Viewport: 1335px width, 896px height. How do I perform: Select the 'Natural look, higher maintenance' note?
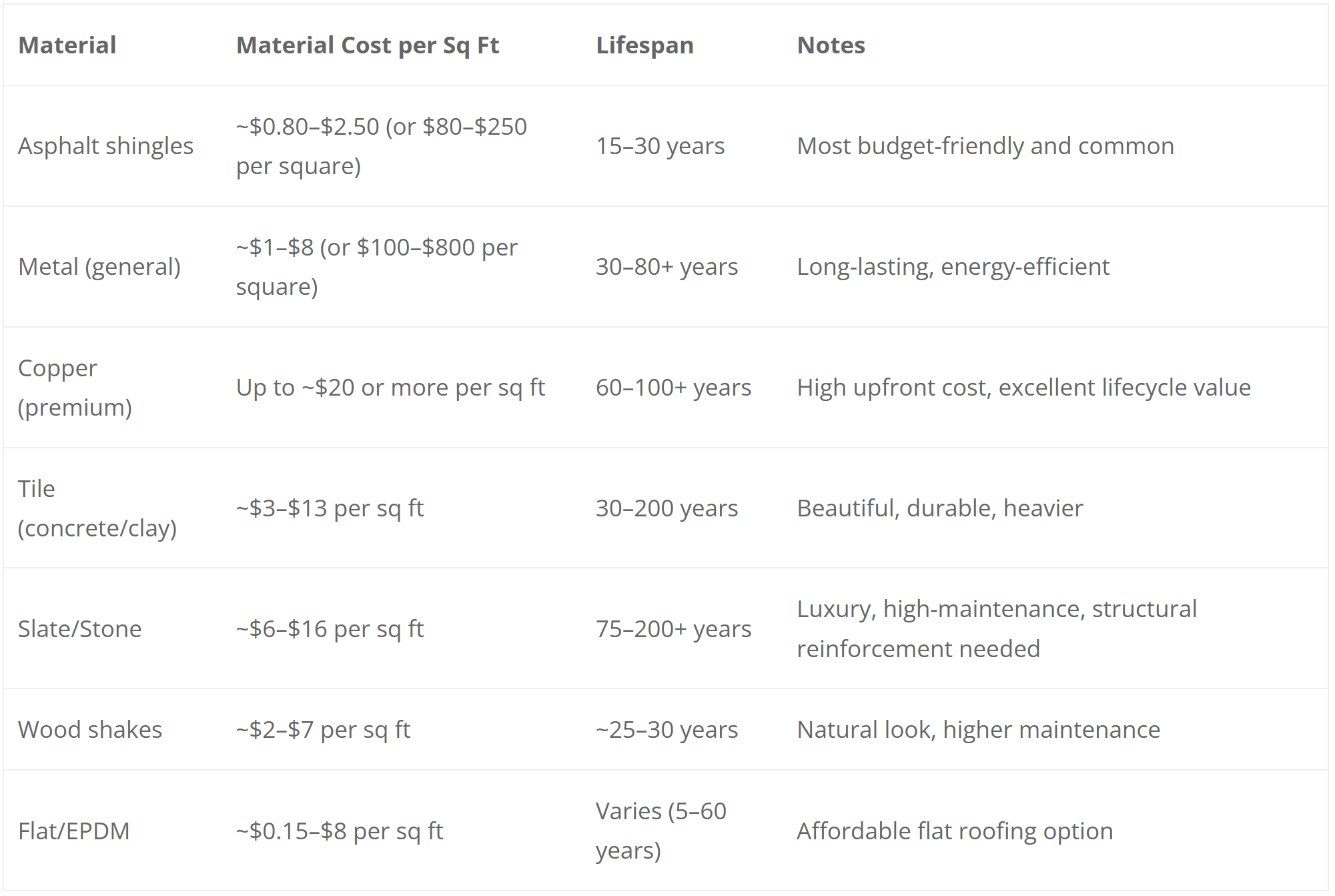978,730
